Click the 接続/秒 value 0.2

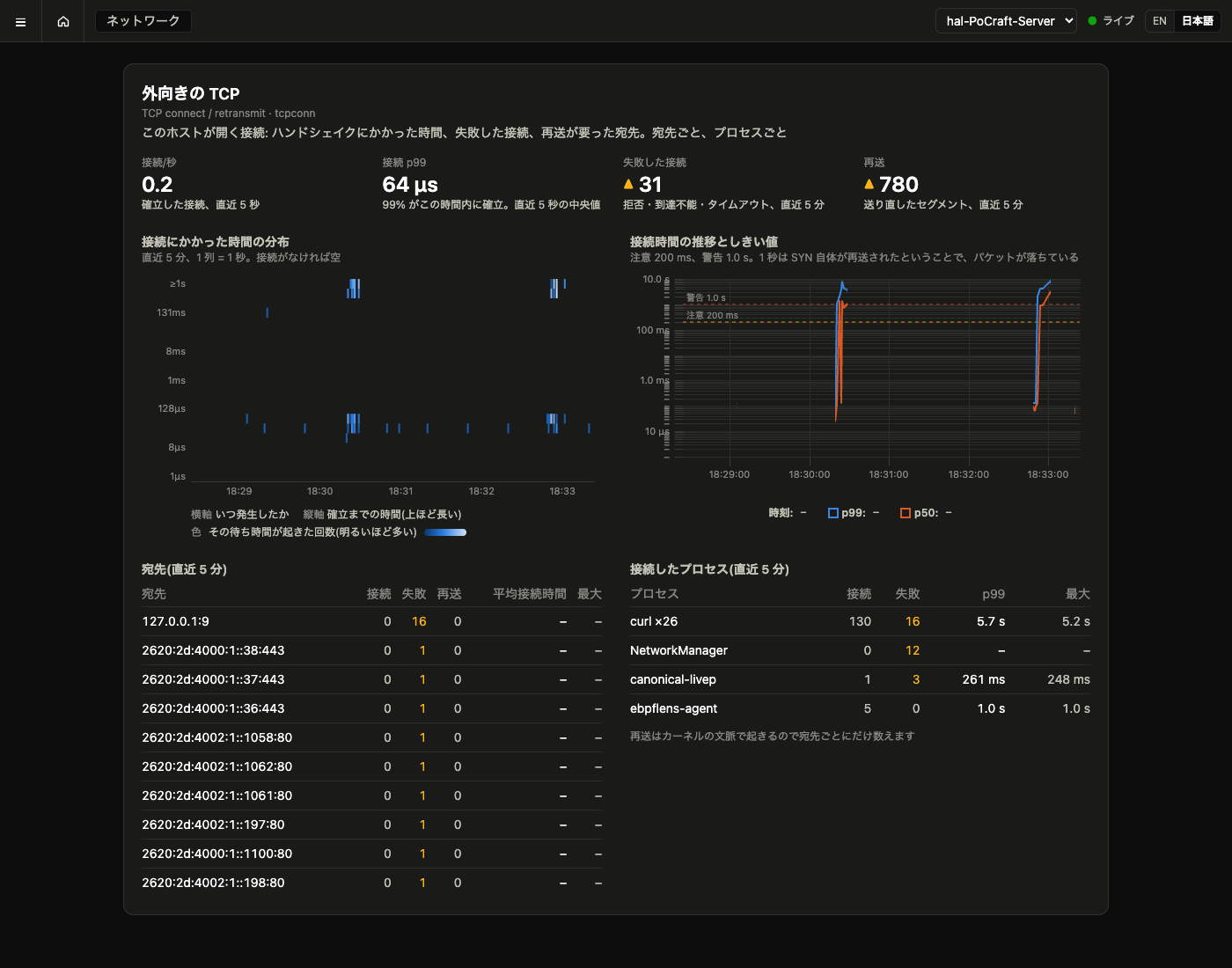[x=158, y=184]
